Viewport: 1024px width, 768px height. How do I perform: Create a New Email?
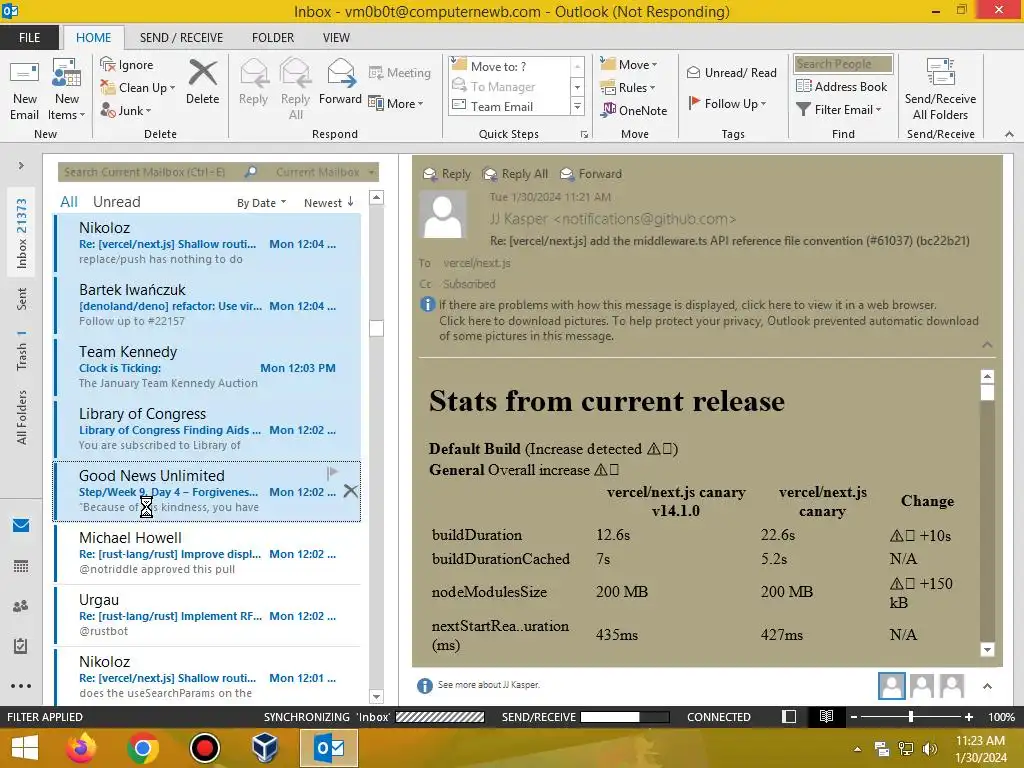24,90
